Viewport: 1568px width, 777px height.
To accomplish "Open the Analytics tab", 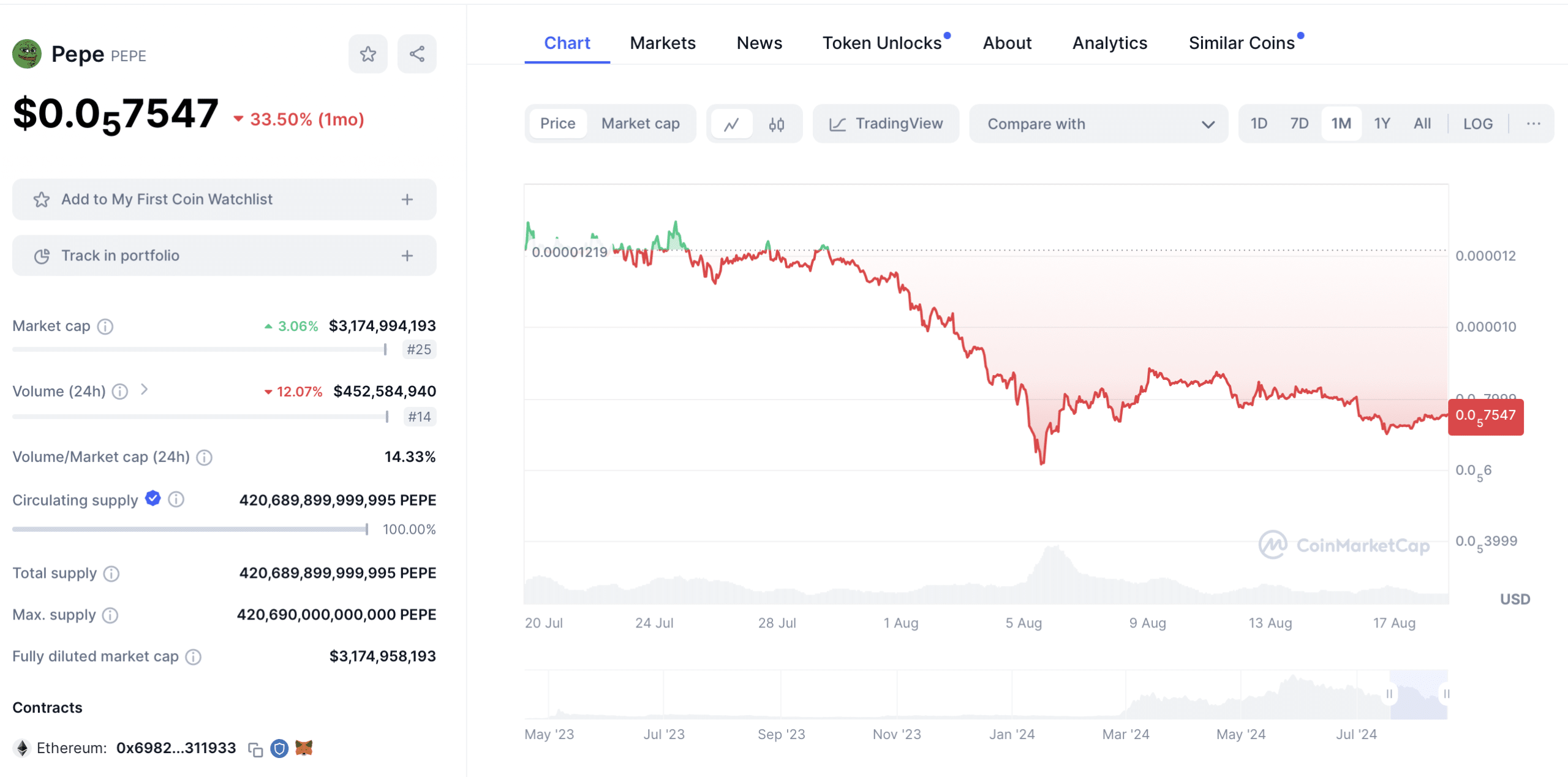I will pos(1110,43).
